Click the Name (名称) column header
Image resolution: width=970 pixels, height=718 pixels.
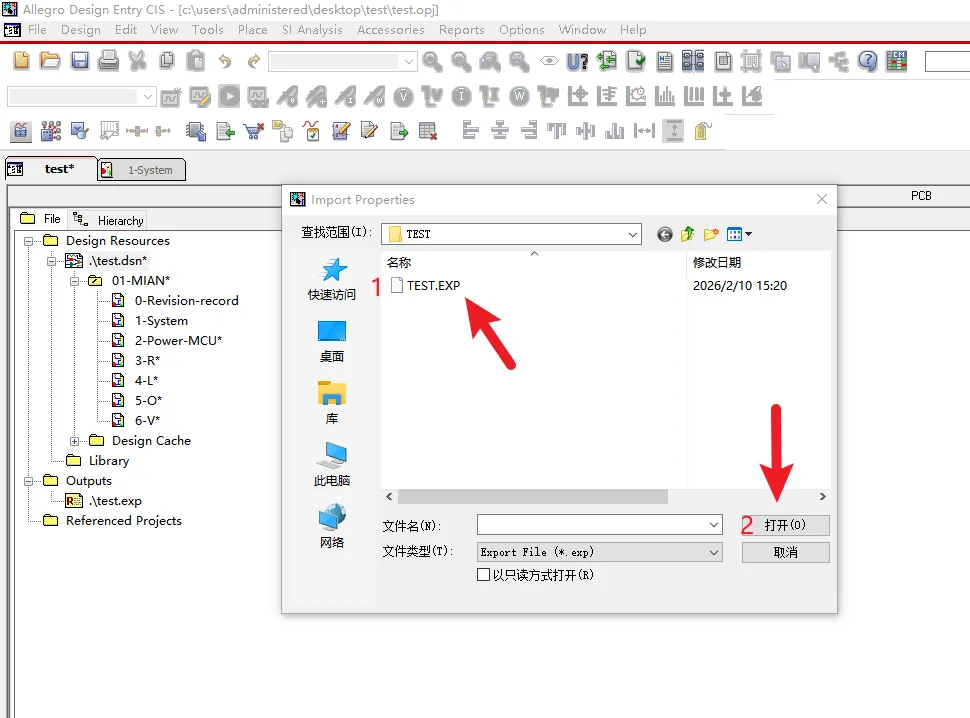tap(398, 262)
